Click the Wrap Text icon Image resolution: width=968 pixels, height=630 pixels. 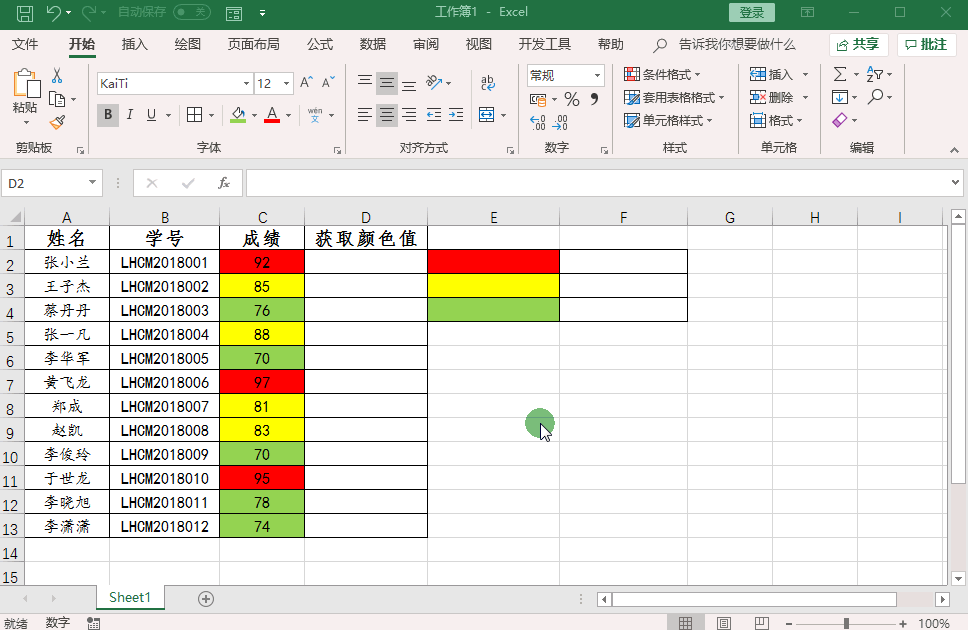tap(488, 83)
